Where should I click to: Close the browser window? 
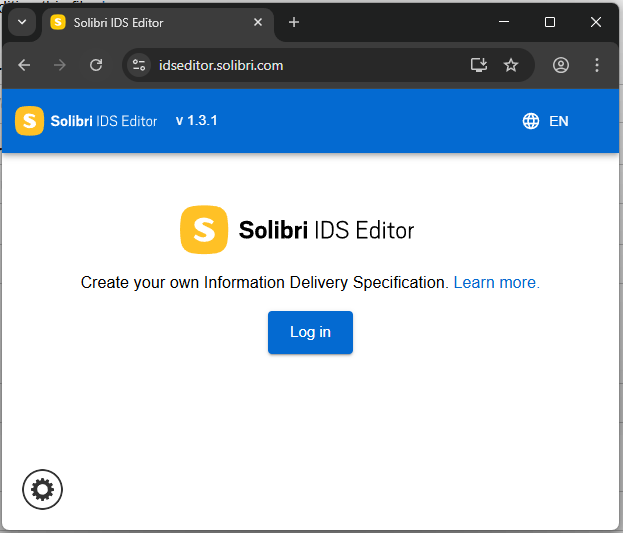coord(596,22)
